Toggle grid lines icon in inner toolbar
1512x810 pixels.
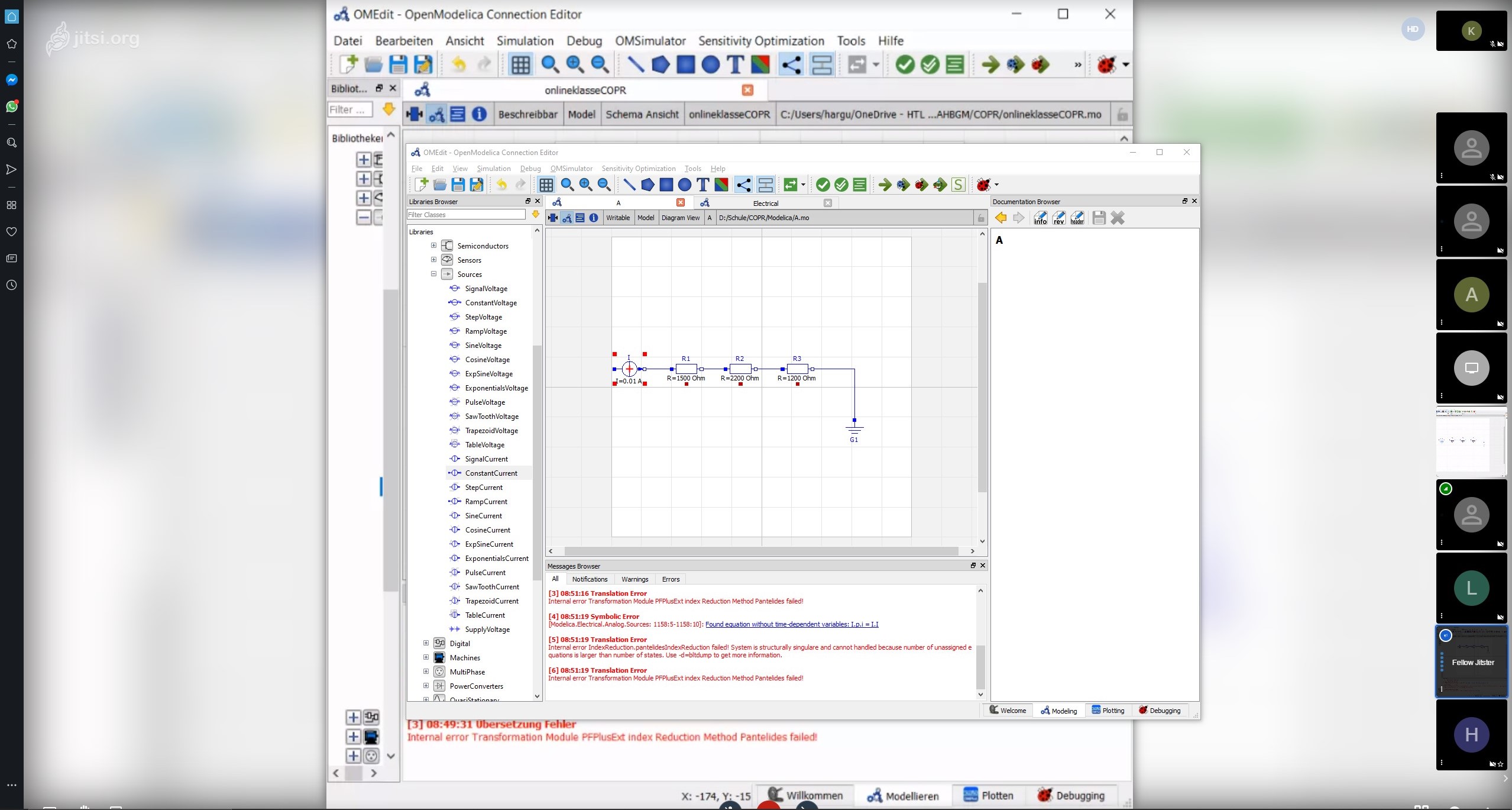pos(546,185)
